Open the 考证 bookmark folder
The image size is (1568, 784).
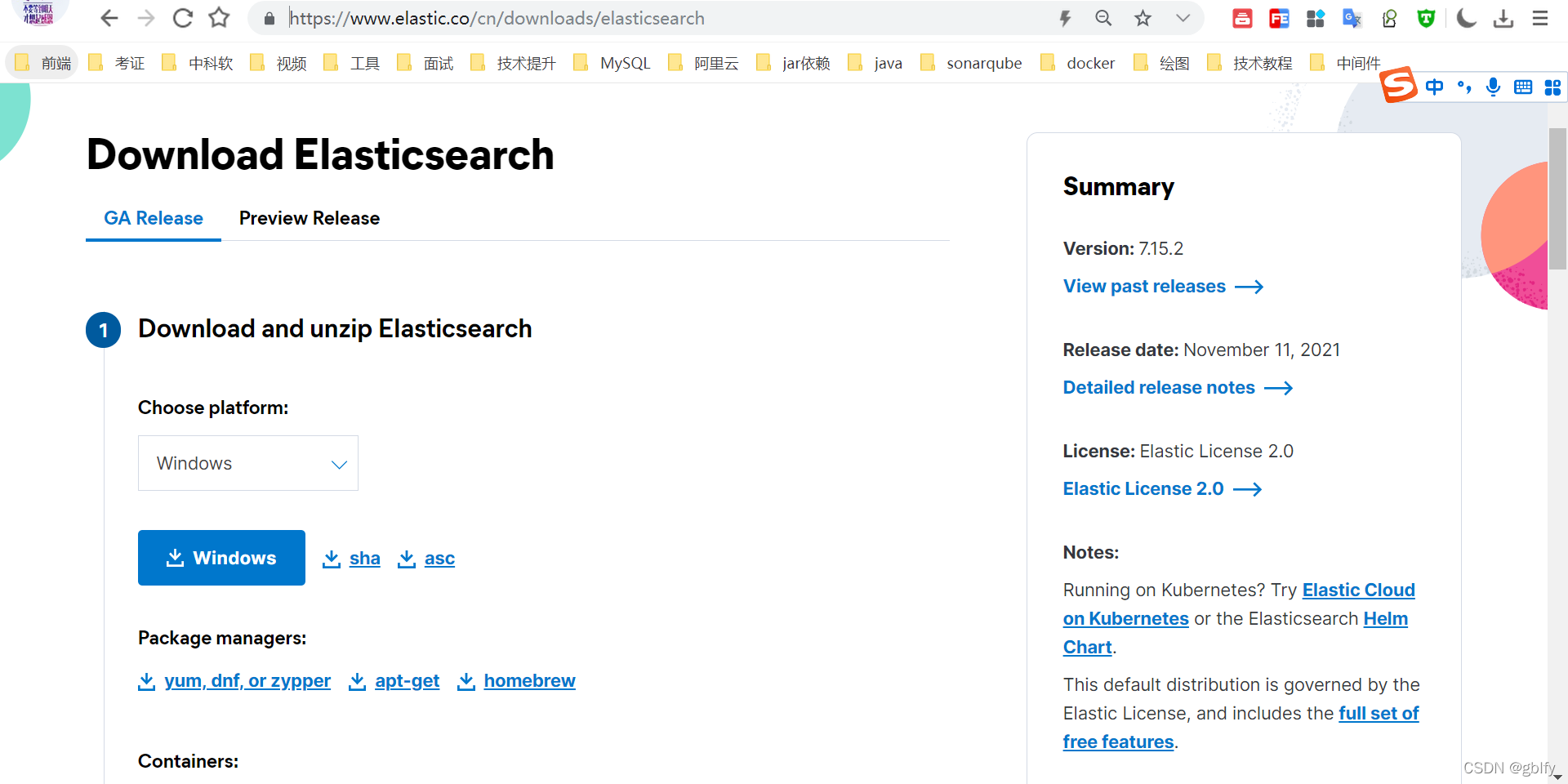pyautogui.click(x=116, y=63)
